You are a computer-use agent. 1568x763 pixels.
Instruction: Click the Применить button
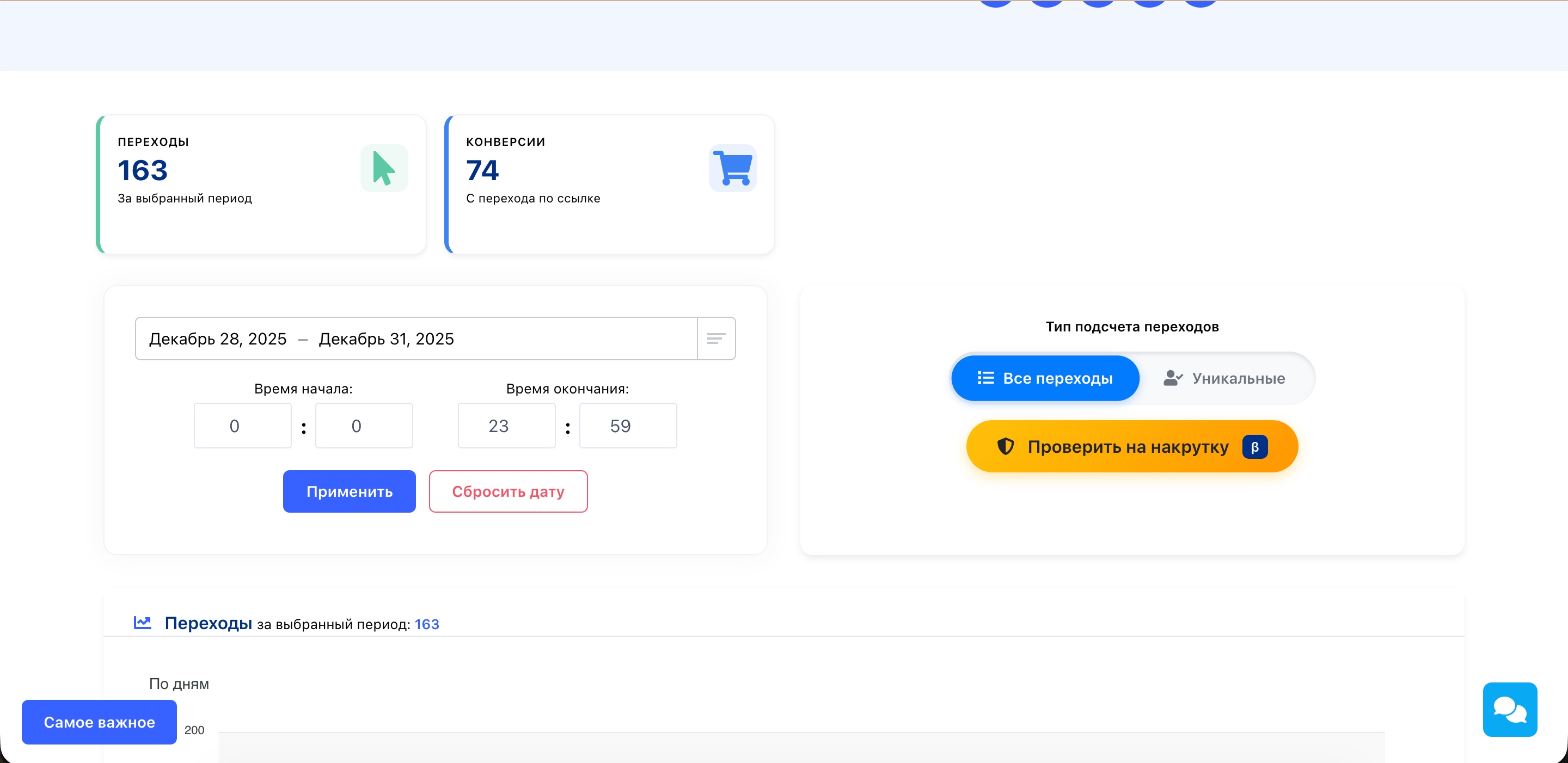click(350, 491)
